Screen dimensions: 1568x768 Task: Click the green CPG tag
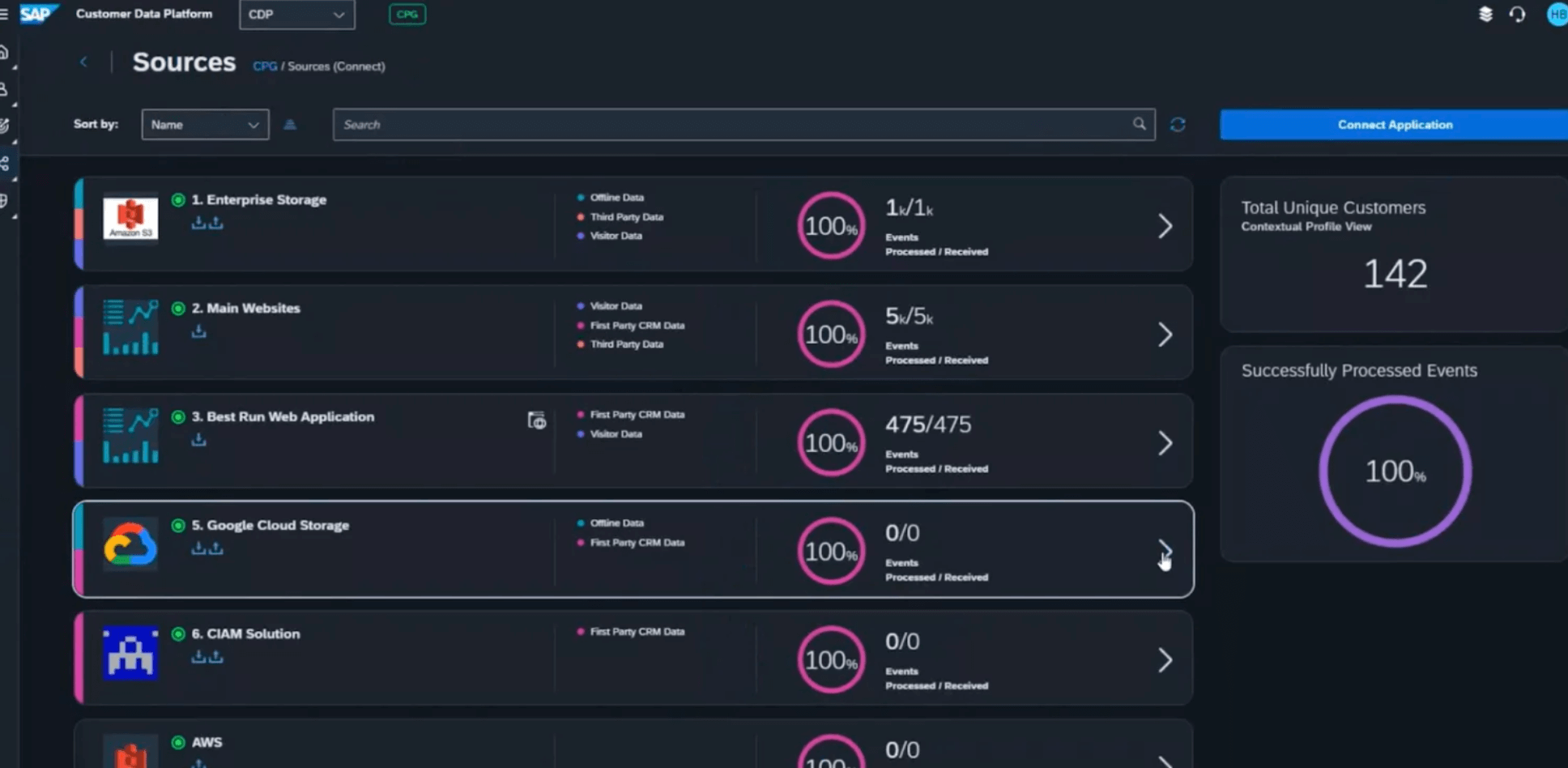(x=407, y=15)
